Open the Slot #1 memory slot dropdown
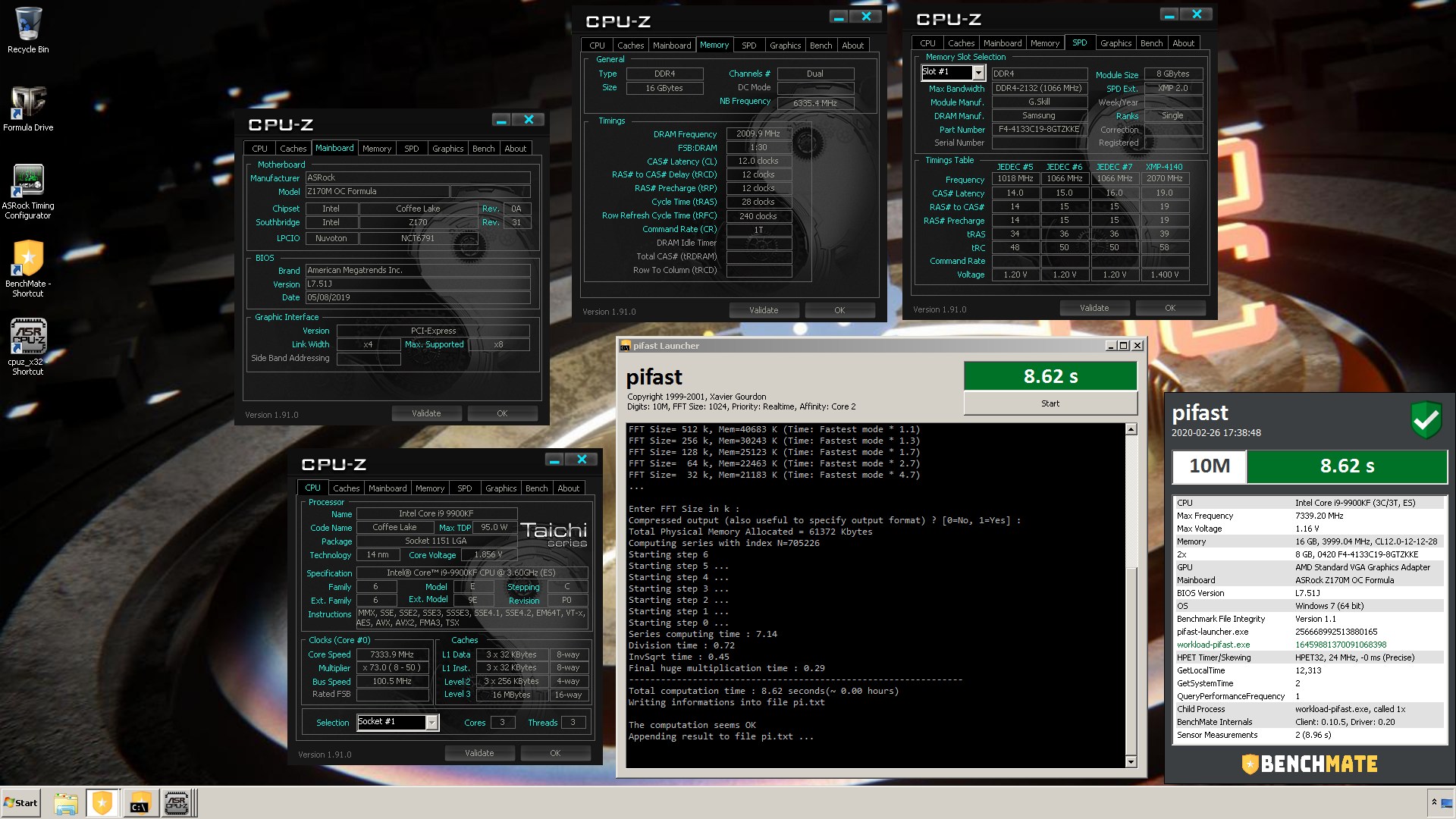 click(978, 73)
